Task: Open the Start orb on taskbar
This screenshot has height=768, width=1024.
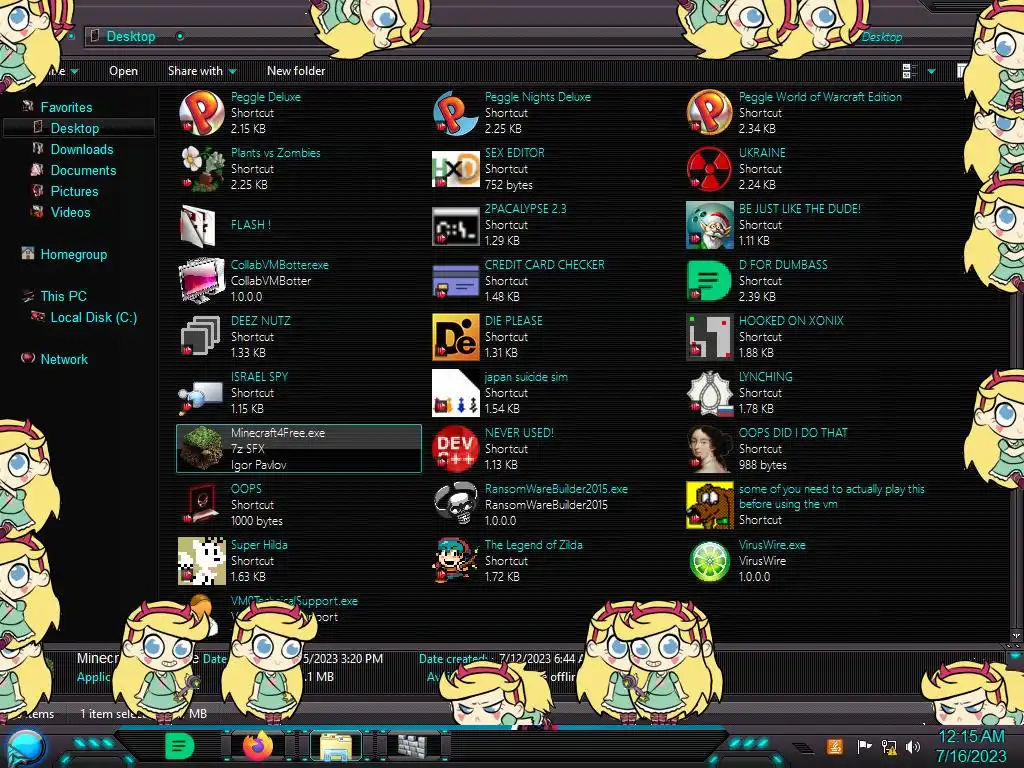Action: click(25, 748)
